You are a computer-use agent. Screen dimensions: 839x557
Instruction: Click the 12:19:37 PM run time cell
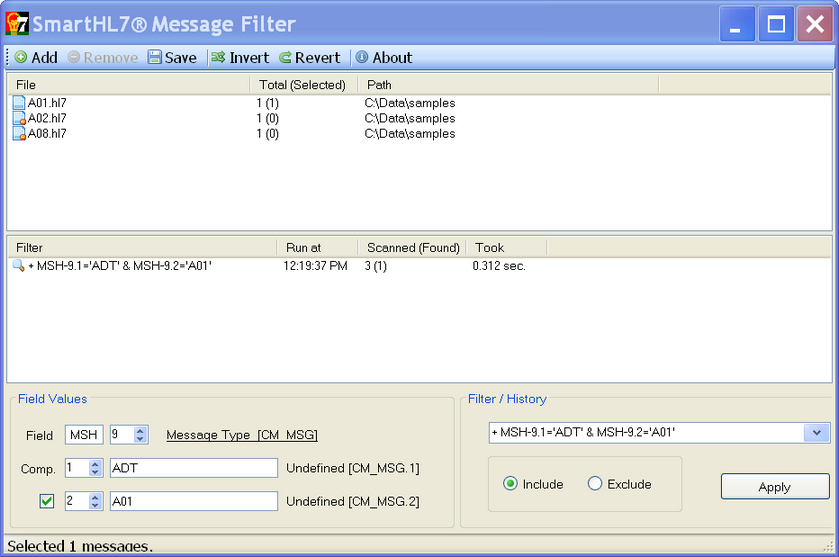pos(315,266)
